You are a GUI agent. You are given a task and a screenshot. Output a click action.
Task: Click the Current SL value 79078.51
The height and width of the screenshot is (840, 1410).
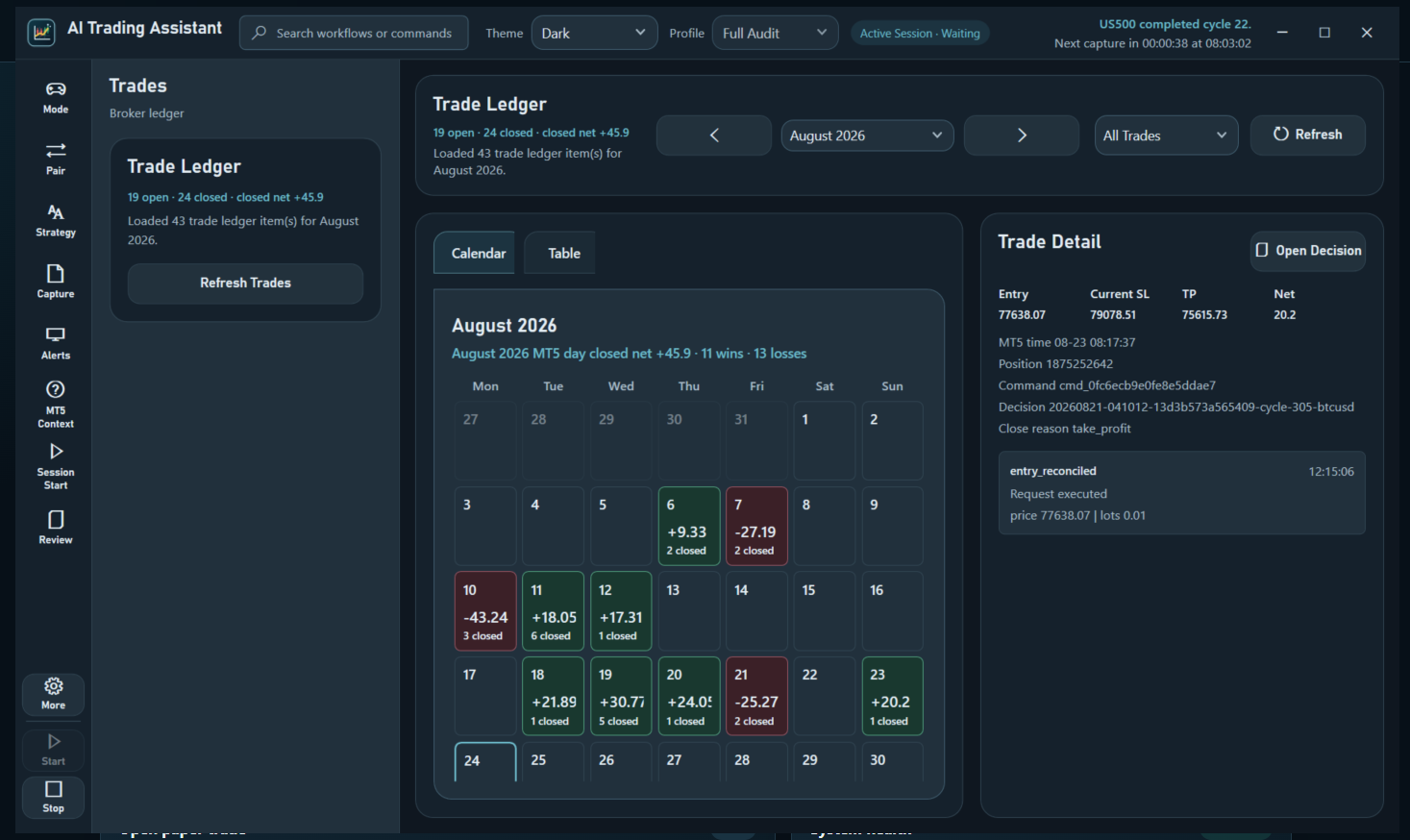(x=1113, y=315)
